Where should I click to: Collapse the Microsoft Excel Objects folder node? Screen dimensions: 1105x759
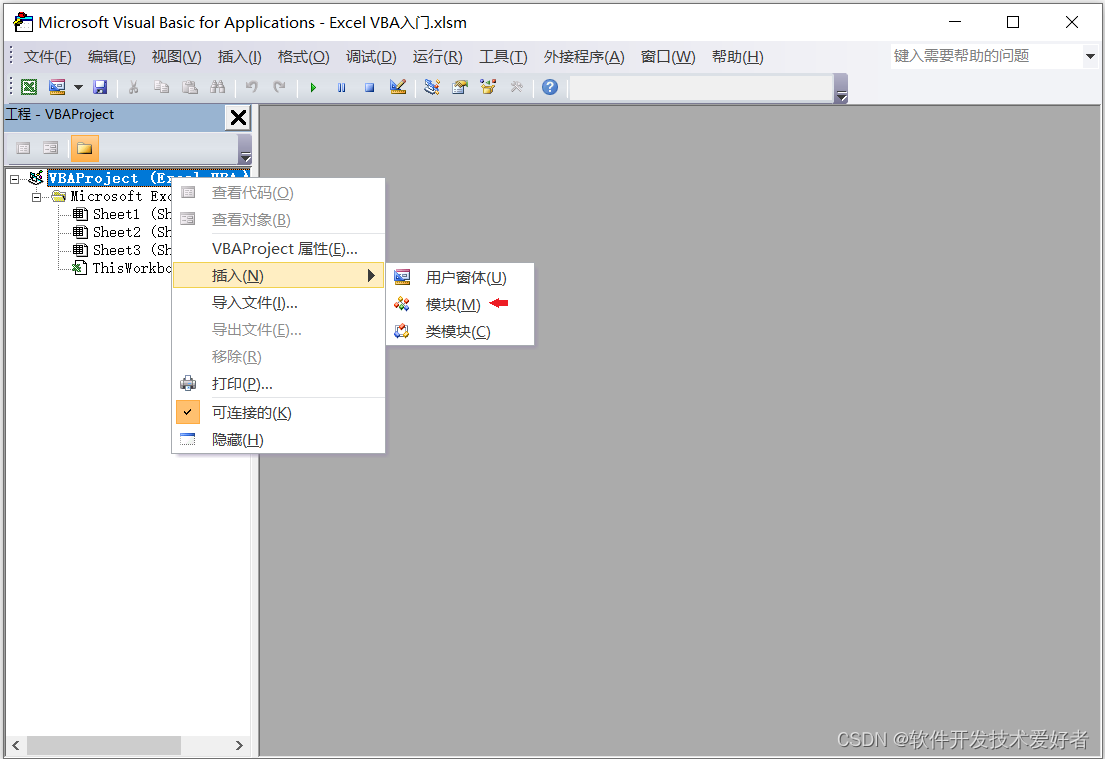click(37, 197)
